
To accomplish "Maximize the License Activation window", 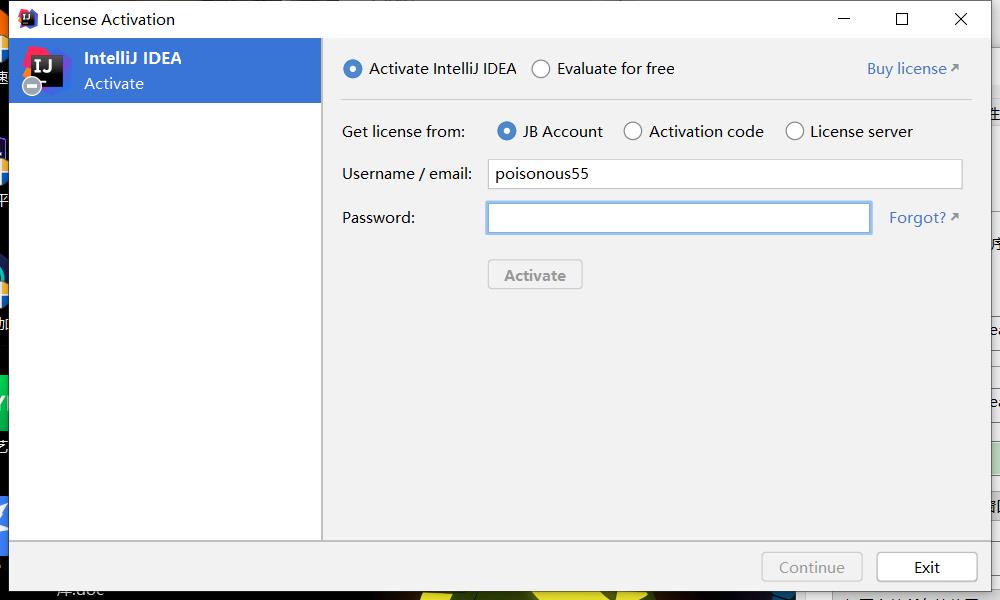I will click(x=902, y=19).
